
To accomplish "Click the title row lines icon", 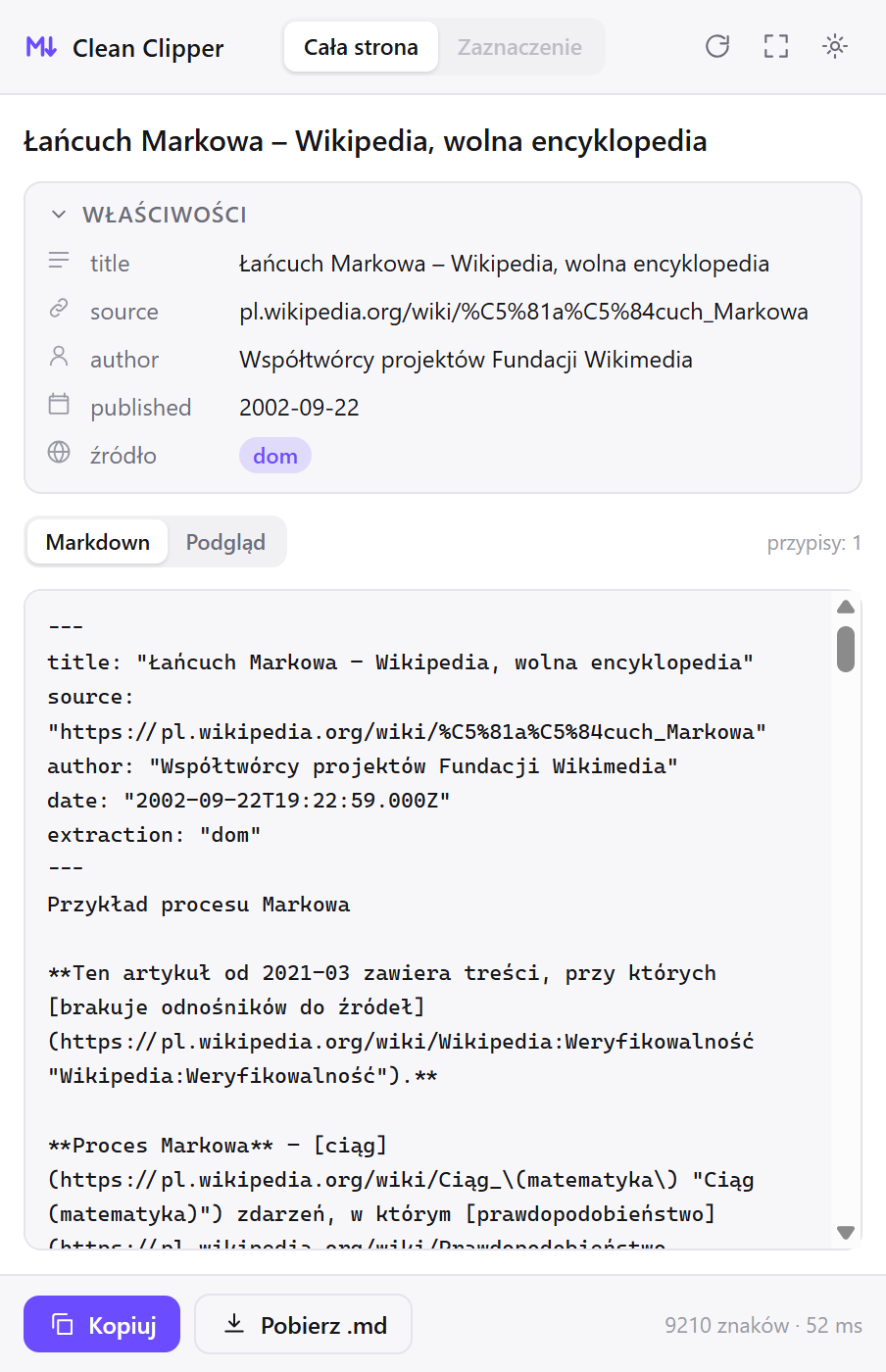I will (59, 261).
